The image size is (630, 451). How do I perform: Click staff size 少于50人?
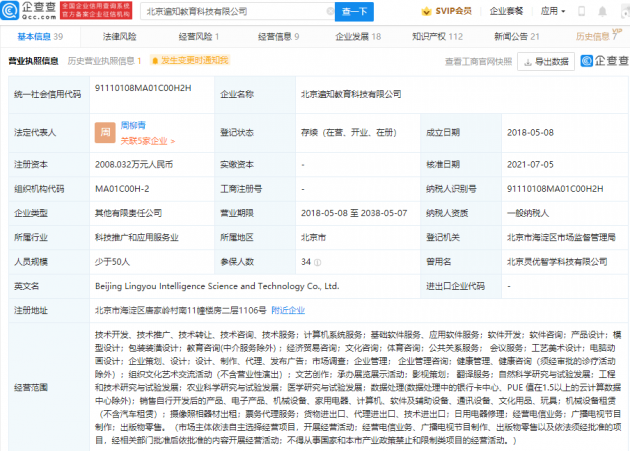pyautogui.click(x=112, y=262)
